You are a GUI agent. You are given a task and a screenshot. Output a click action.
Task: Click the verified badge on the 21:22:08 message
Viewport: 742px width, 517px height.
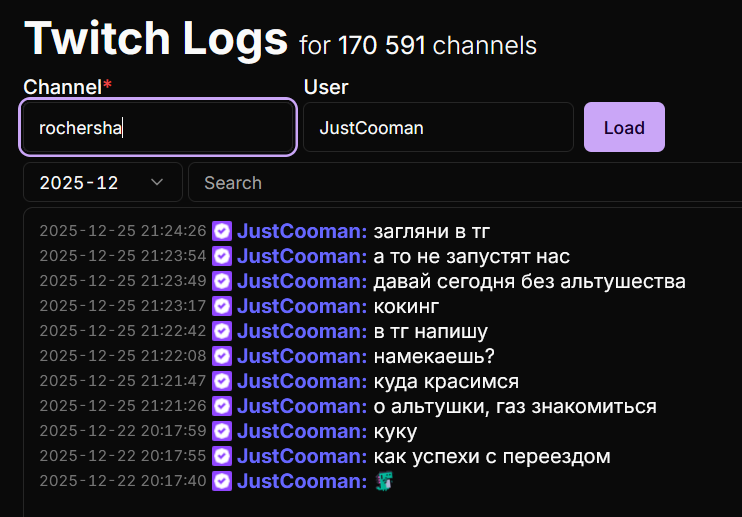click(x=222, y=356)
